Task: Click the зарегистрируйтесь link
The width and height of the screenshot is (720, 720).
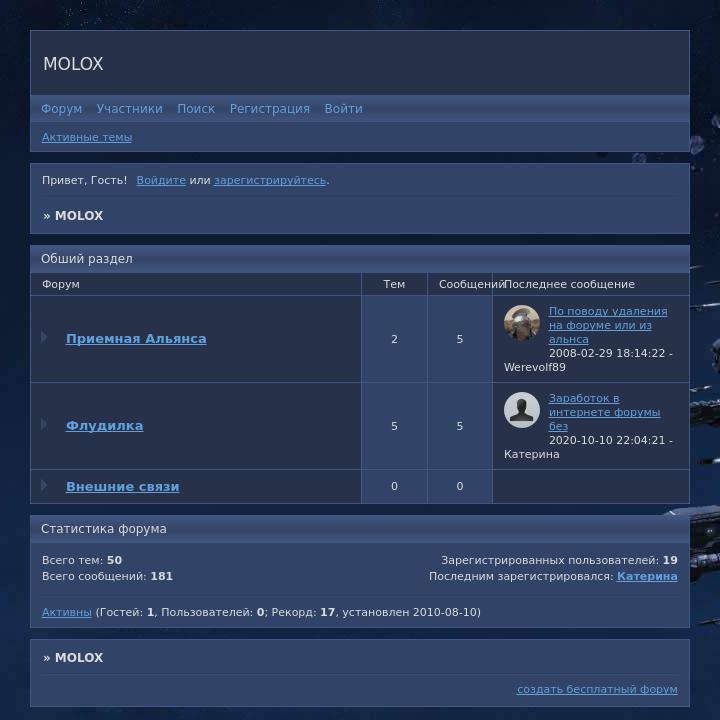Action: 270,180
